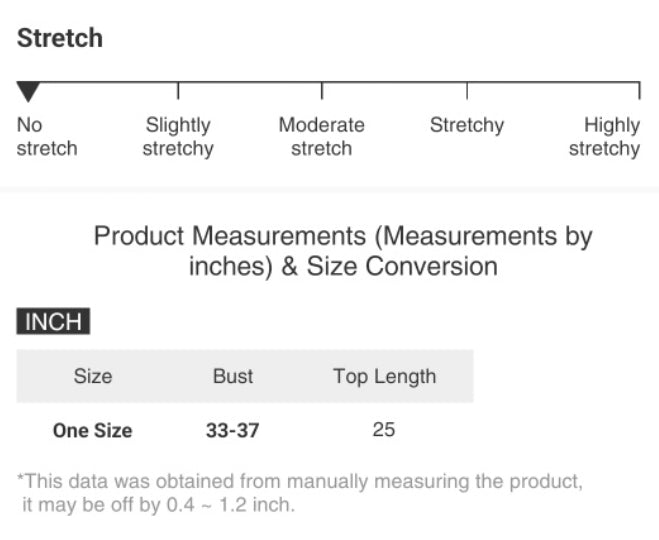This screenshot has width=659, height=540.
Task: Select the 'Stretchy' scale label
Action: tap(466, 126)
